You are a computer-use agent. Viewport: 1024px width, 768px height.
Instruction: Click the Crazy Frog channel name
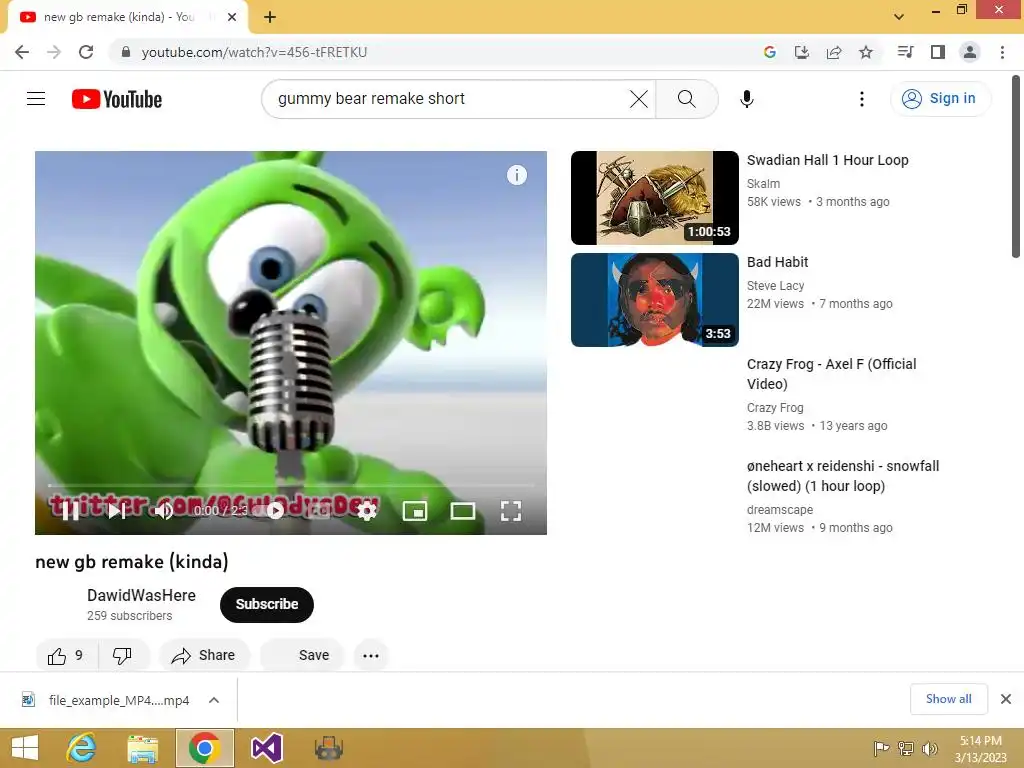[775, 408]
